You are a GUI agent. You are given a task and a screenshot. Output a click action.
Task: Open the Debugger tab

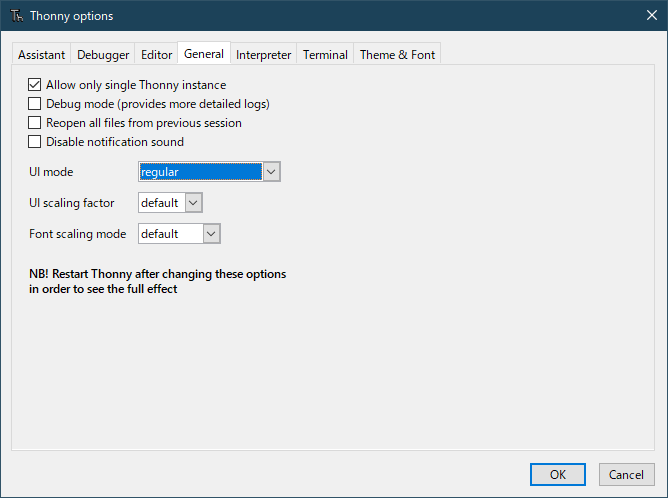pos(103,55)
